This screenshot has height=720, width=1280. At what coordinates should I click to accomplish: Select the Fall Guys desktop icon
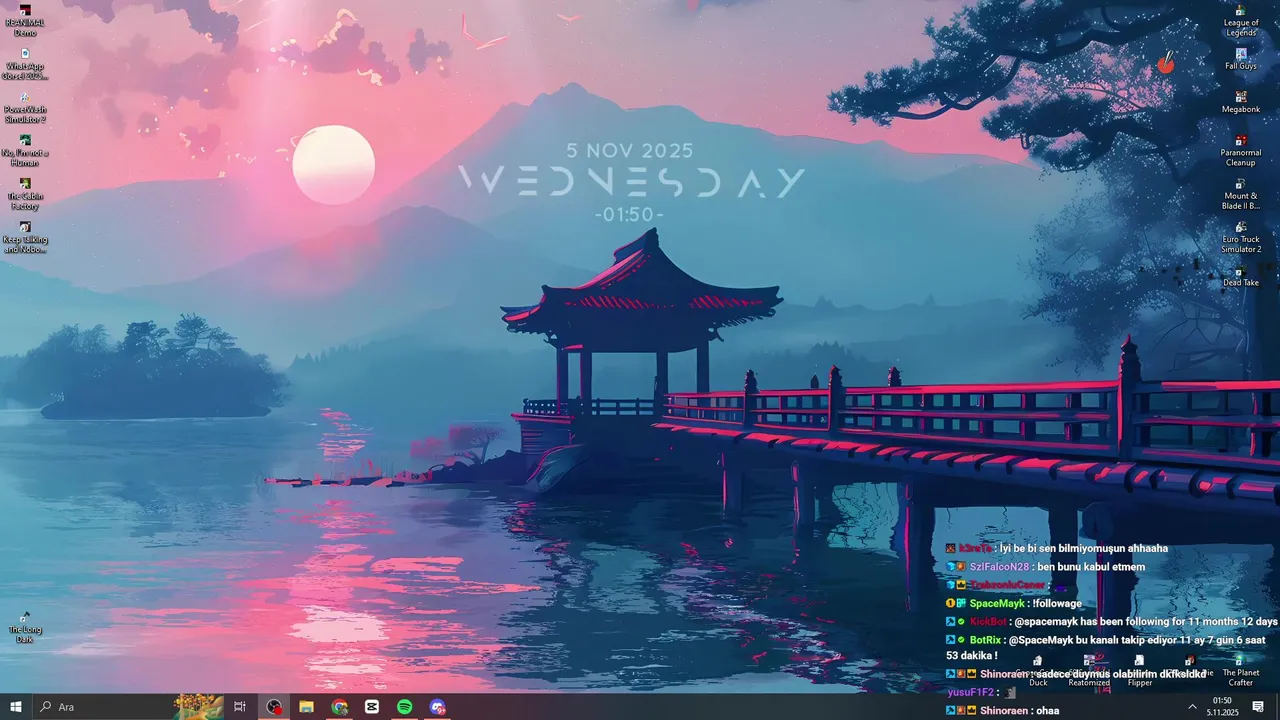(1241, 58)
